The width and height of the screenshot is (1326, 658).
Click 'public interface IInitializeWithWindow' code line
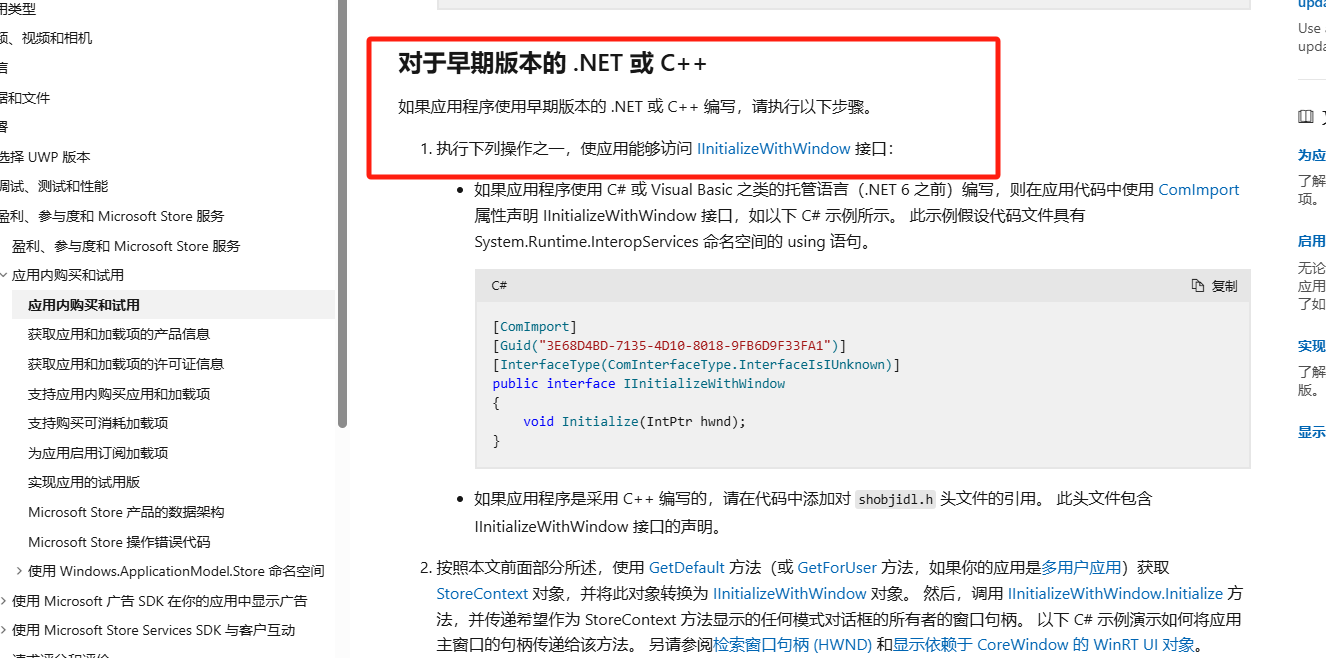639,384
